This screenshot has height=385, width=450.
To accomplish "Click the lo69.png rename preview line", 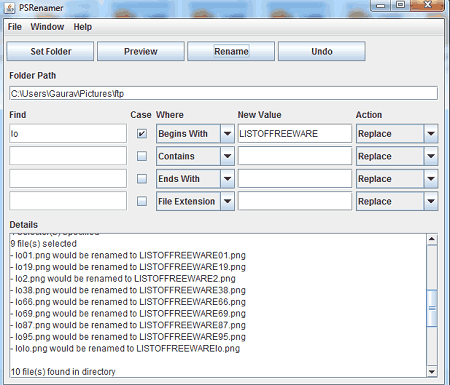I will (x=128, y=314).
